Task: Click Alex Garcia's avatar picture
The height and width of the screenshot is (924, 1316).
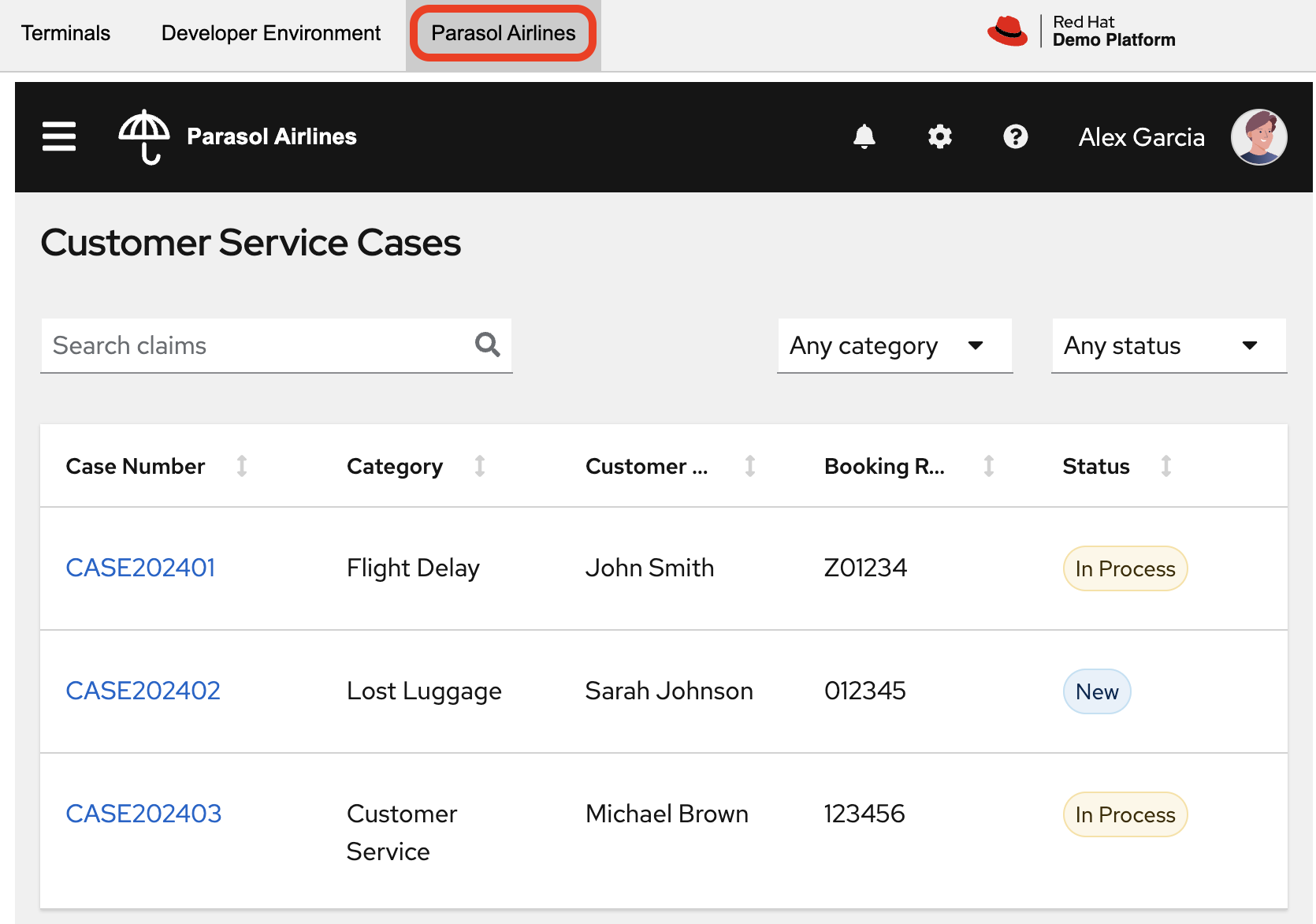Action: (x=1259, y=136)
